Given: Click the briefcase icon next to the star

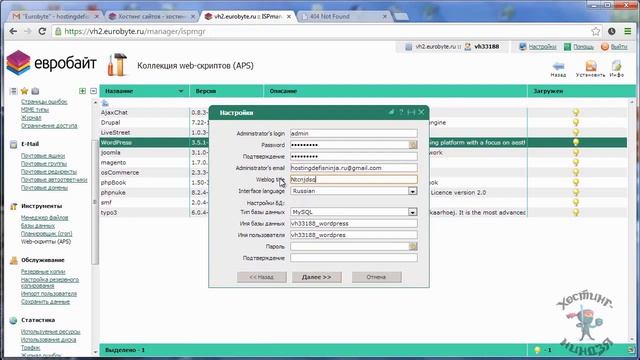Looking at the screenshot, I should tap(36, 91).
